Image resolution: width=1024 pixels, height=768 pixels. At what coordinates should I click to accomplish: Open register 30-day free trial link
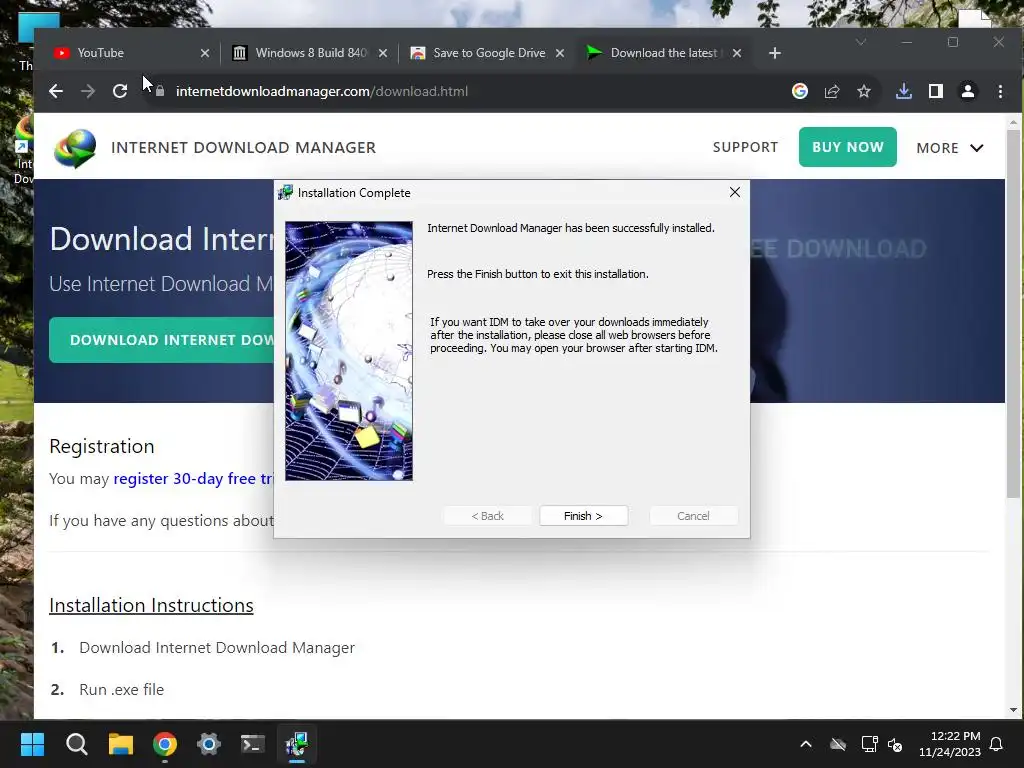pyautogui.click(x=193, y=479)
